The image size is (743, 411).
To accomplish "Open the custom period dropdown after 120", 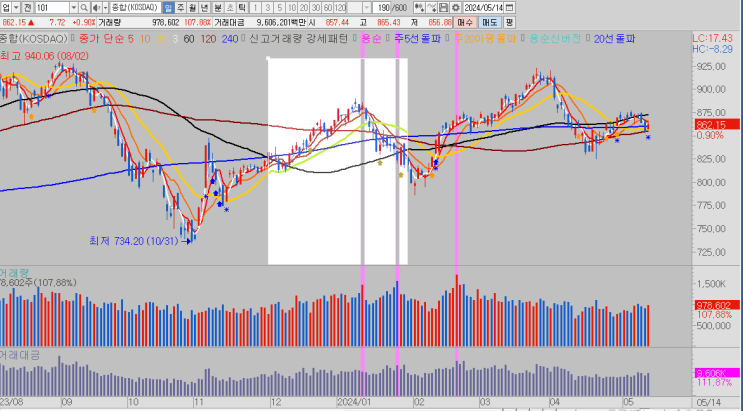I will 367,8.
